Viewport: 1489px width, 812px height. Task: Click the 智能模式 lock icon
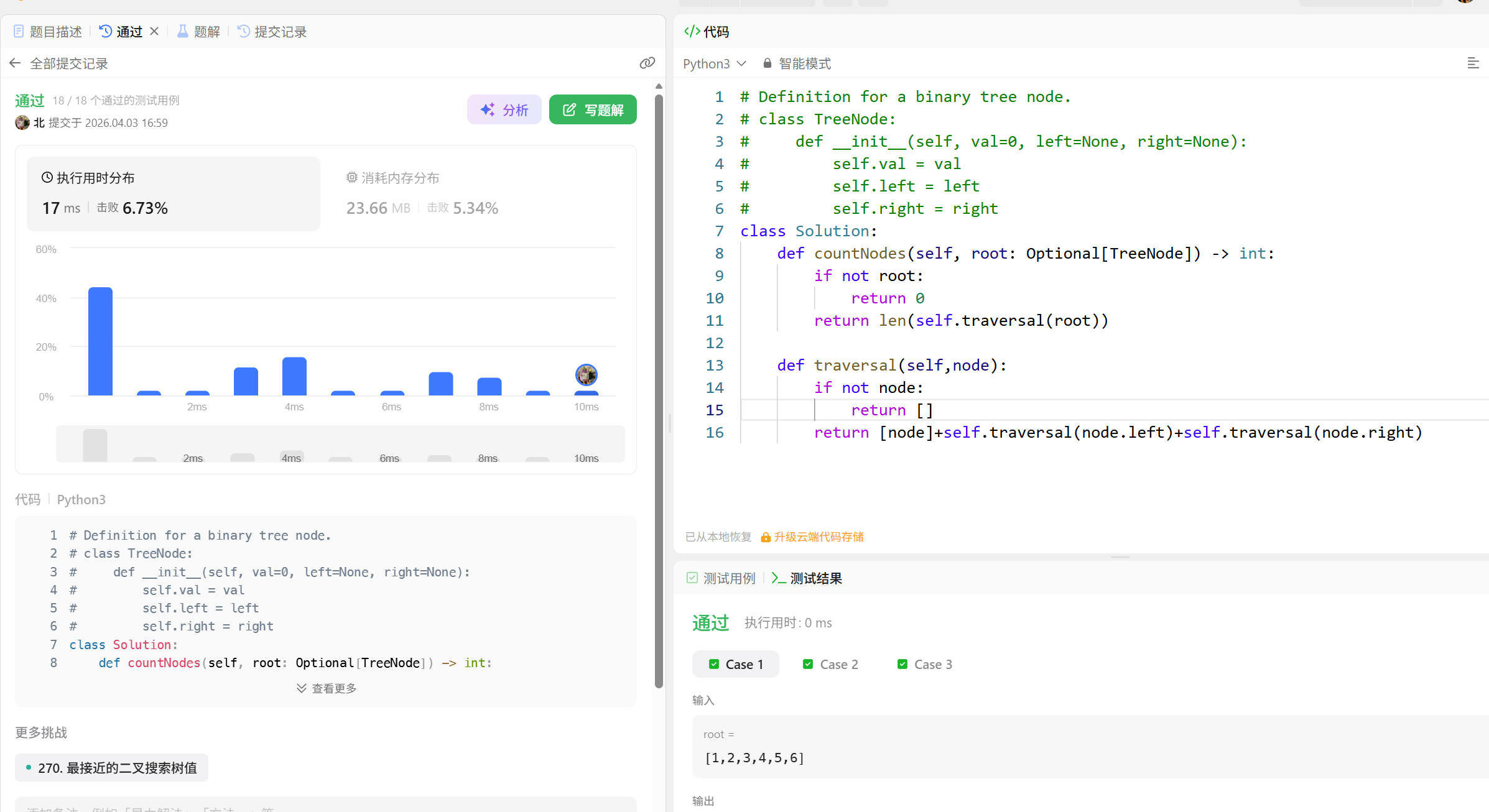[767, 63]
